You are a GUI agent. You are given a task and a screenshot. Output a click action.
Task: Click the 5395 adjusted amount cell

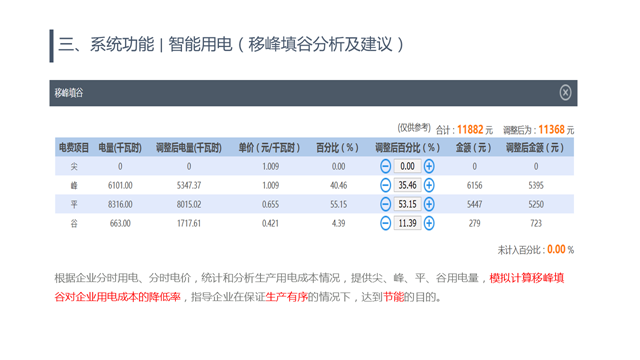536,186
